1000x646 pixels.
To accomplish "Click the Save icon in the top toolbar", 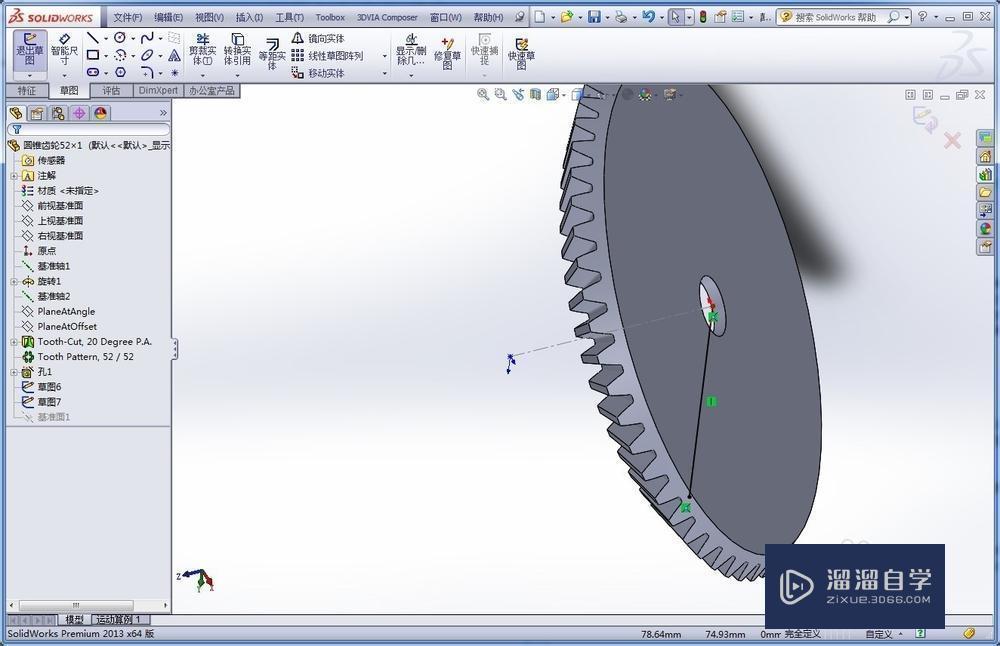I will (594, 17).
